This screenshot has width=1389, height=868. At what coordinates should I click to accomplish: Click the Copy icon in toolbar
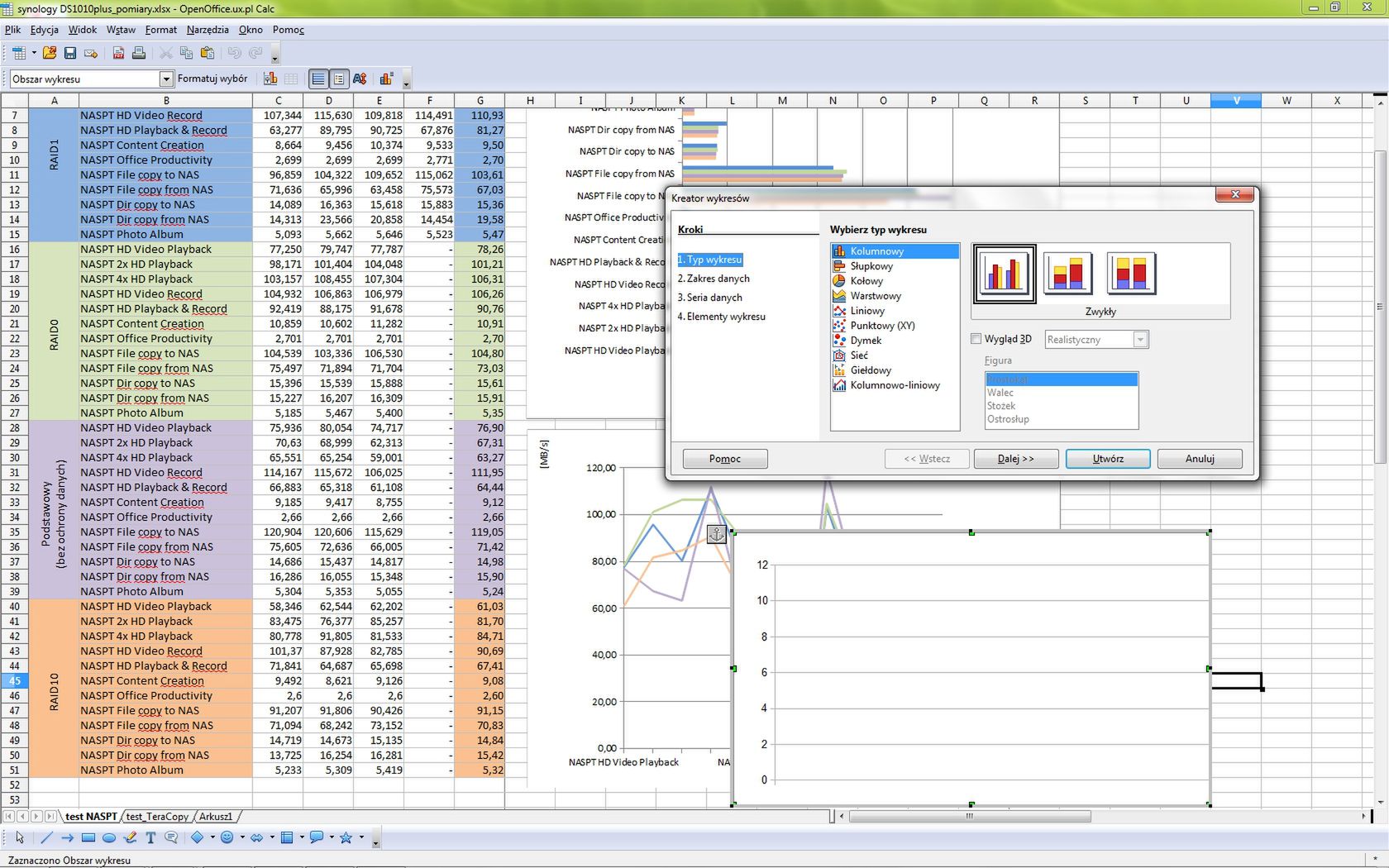(186, 53)
